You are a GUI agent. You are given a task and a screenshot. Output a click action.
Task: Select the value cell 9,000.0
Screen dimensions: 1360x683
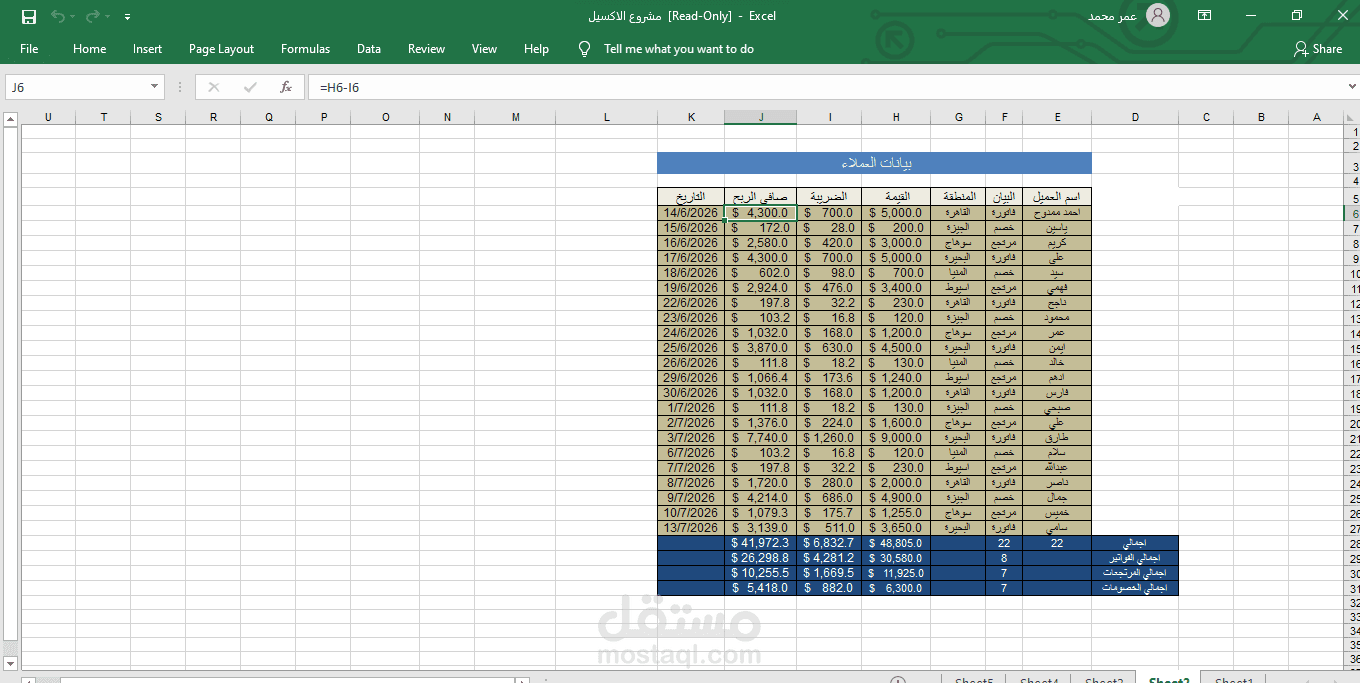pos(896,438)
